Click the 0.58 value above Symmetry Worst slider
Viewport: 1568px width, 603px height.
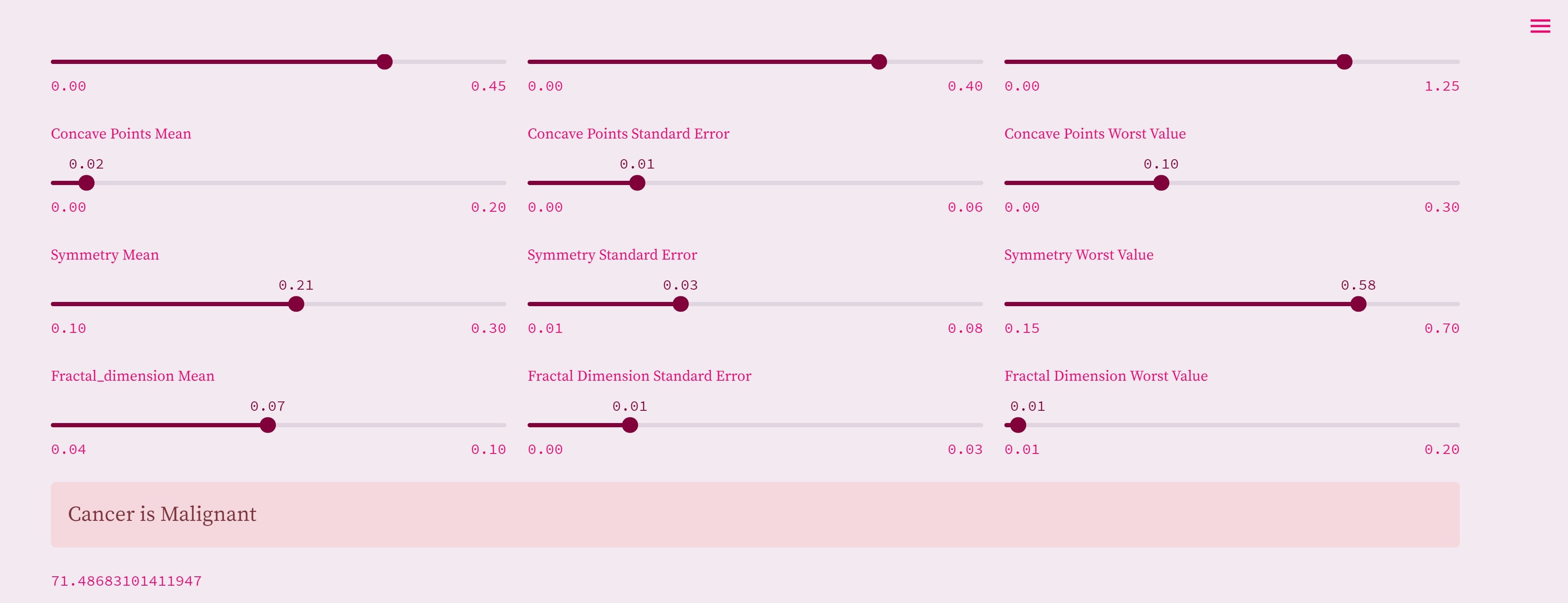tap(1358, 285)
